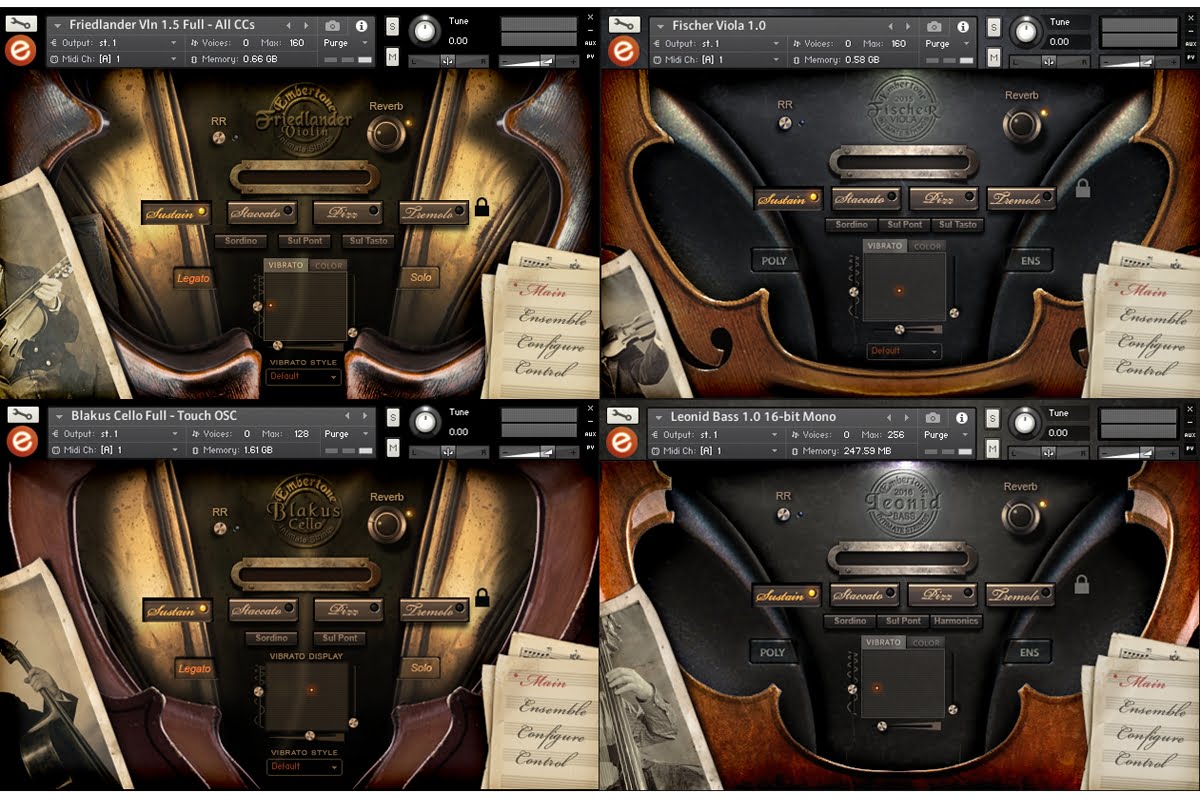The width and height of the screenshot is (1200, 800).
Task: Click keyswitch display plate on Blakus Cello
Action: tap(305, 573)
